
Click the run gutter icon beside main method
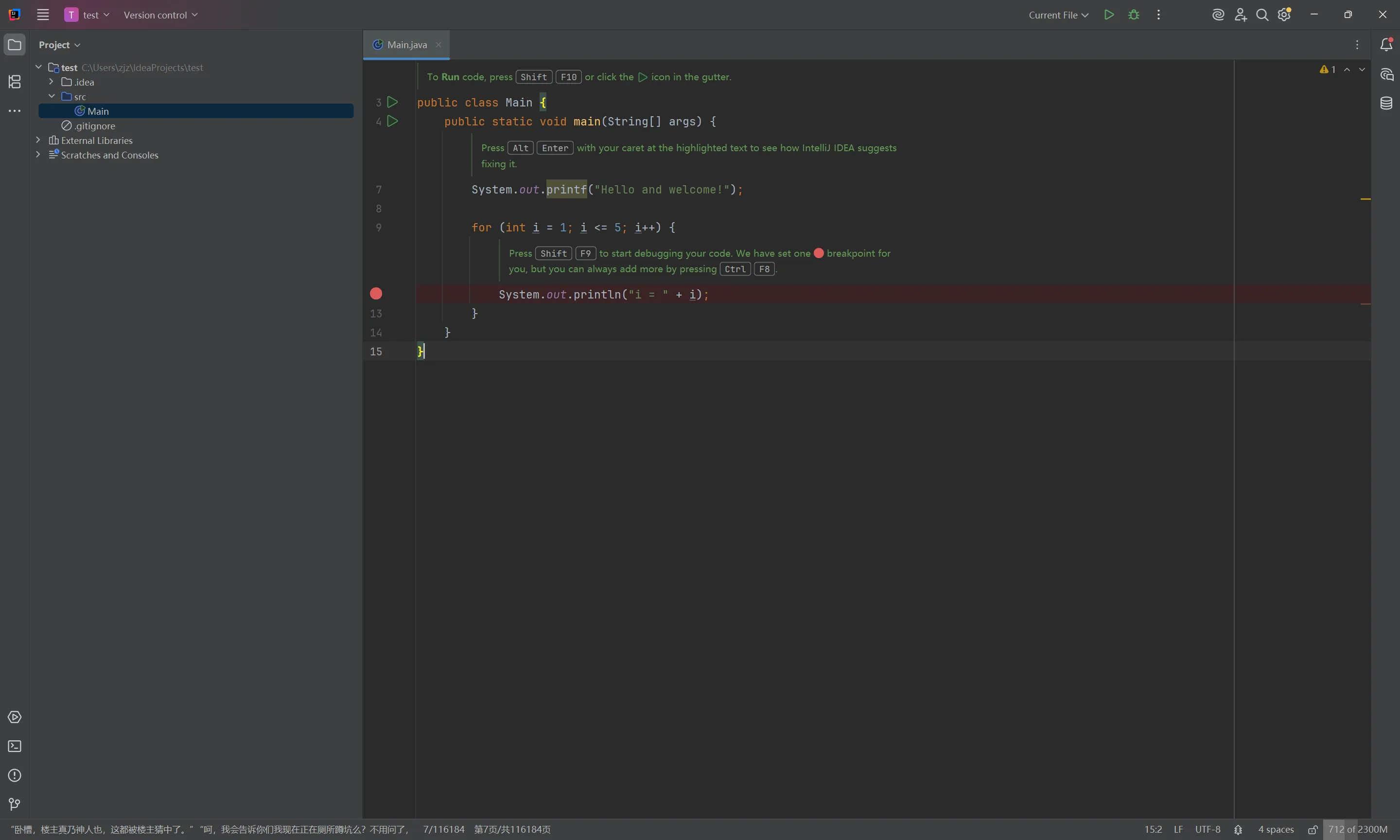tap(392, 121)
